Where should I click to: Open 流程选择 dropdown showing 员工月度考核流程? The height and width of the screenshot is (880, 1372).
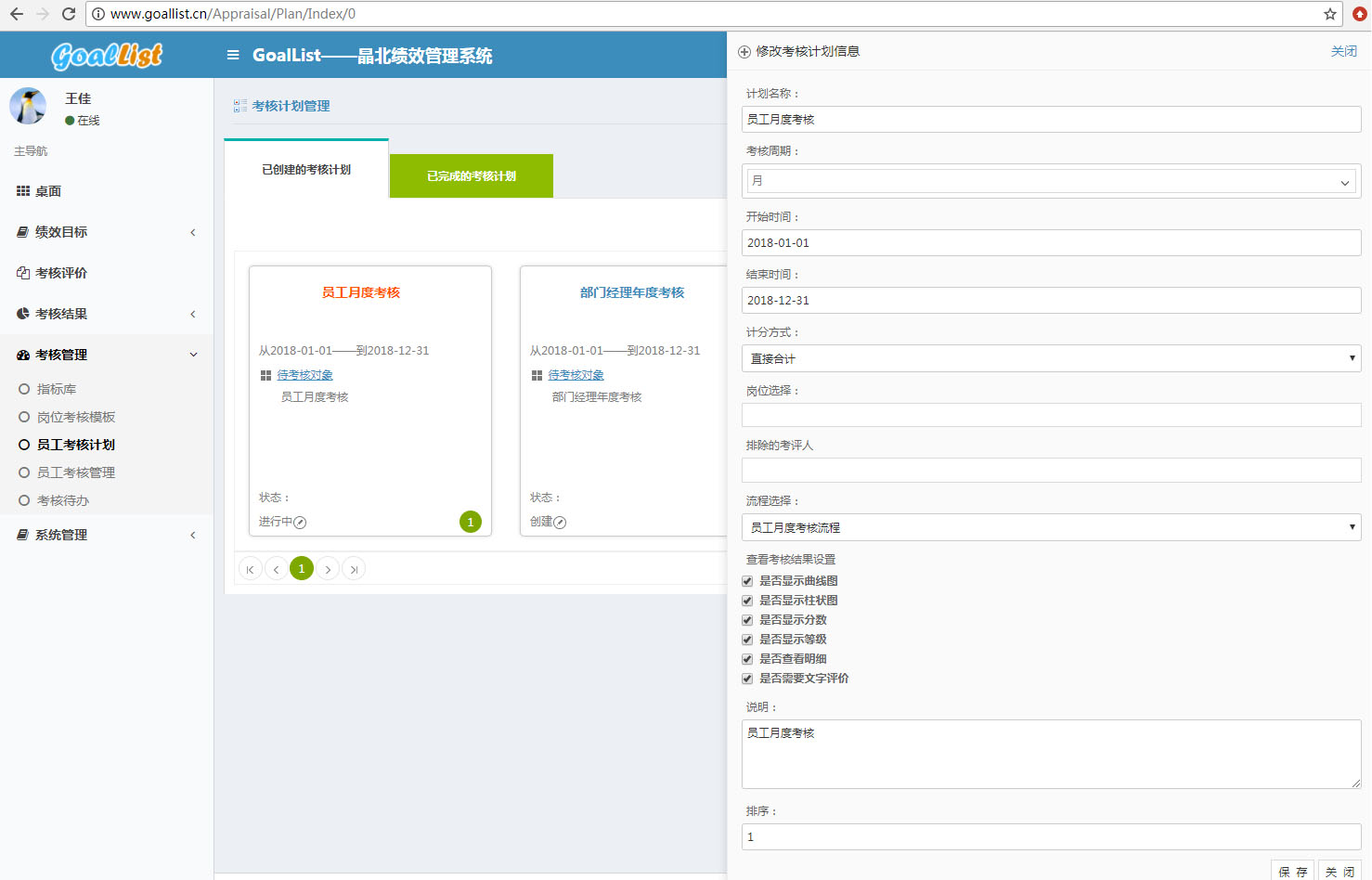[x=1052, y=527]
